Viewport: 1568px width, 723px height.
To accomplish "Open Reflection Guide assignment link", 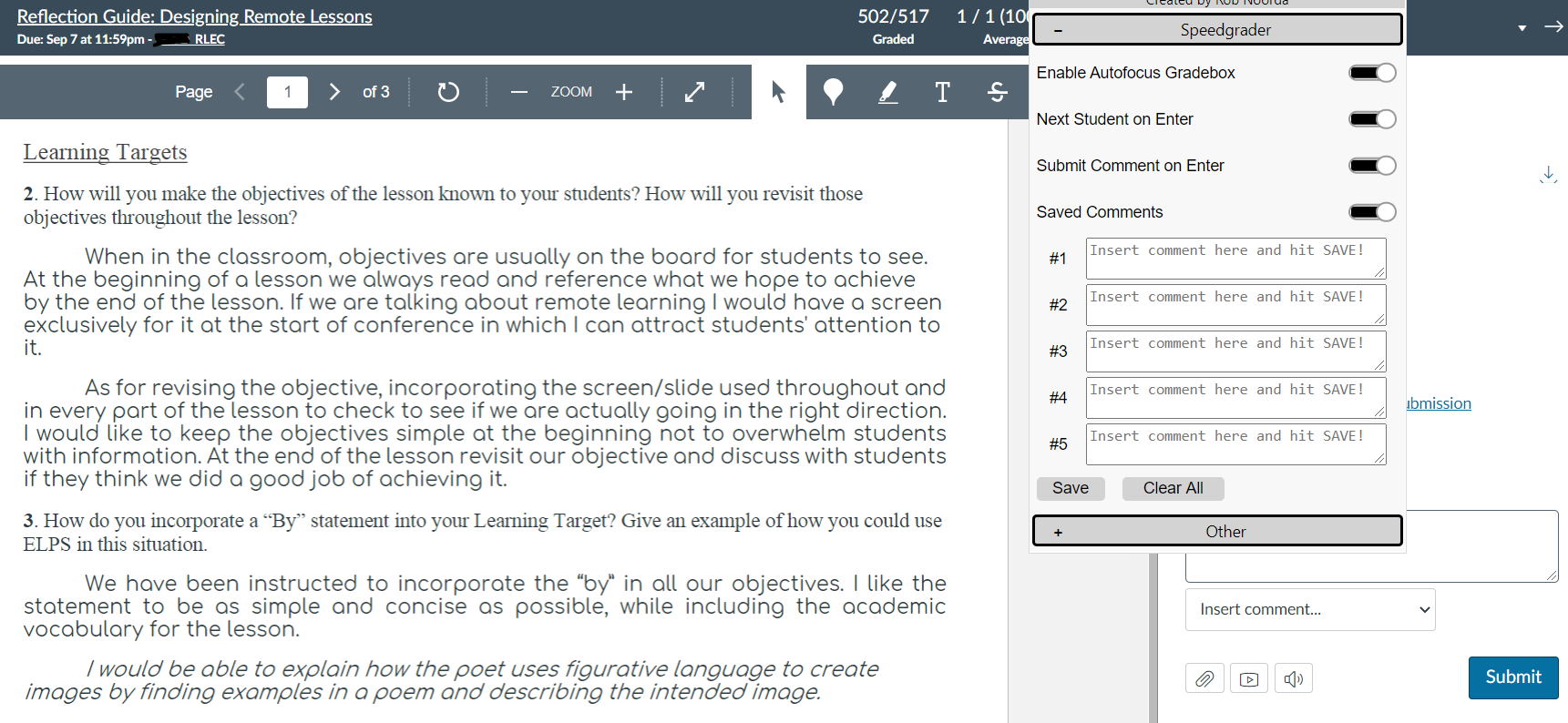I will tap(194, 16).
